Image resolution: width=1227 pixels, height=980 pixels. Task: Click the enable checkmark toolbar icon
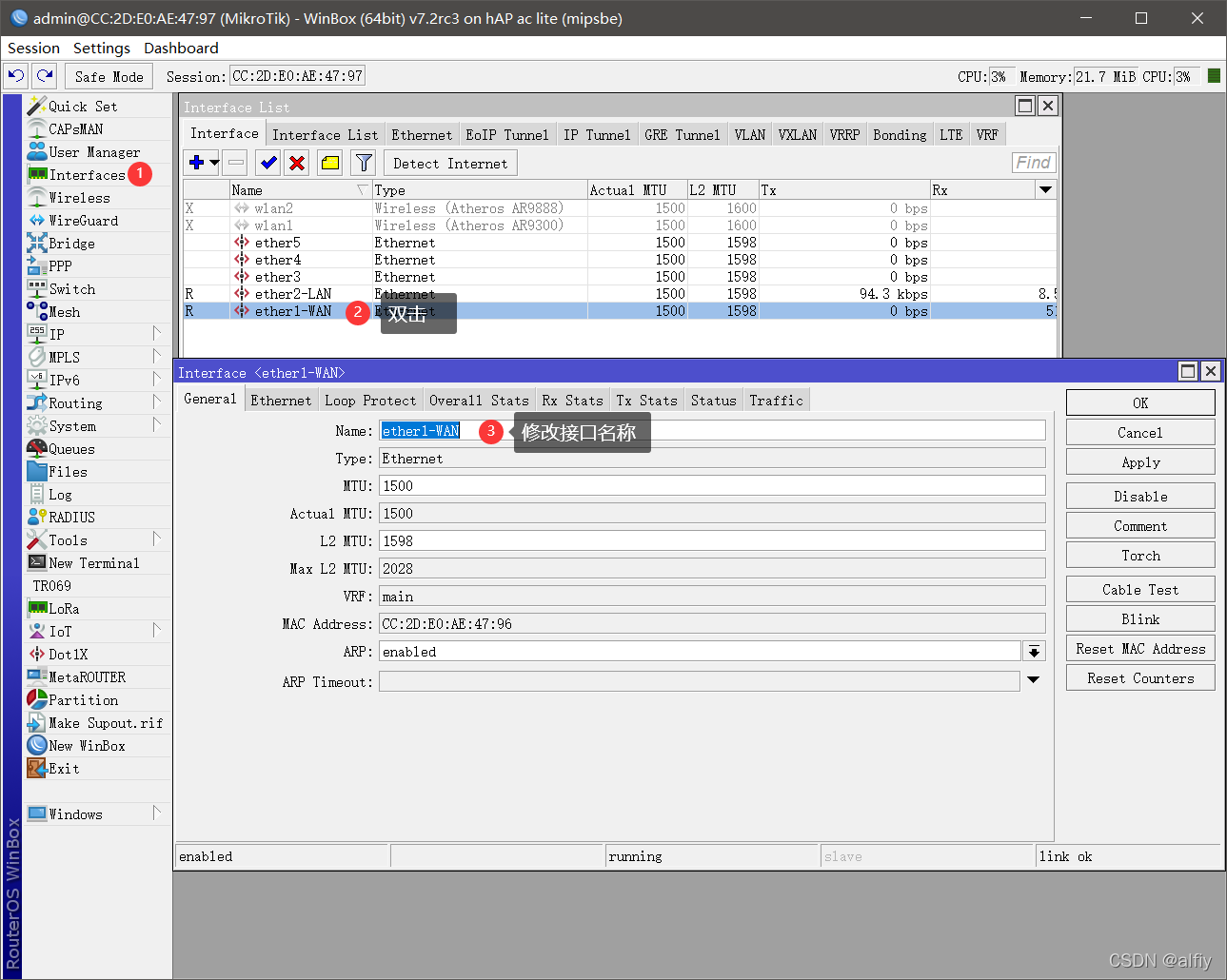pyautogui.click(x=268, y=163)
